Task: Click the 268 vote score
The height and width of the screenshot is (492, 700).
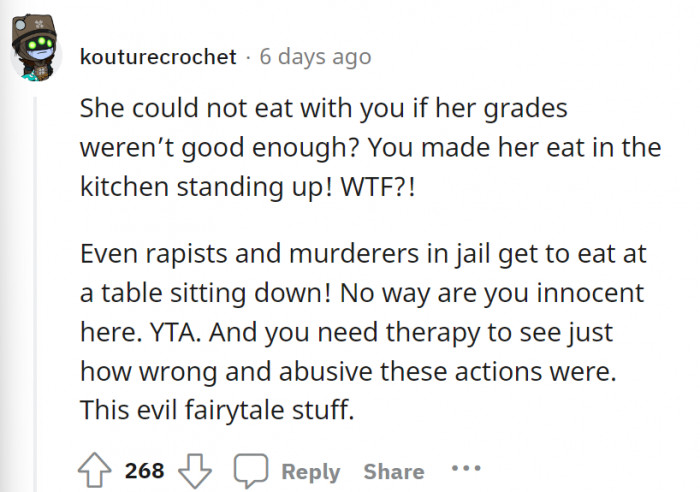Action: pos(144,471)
